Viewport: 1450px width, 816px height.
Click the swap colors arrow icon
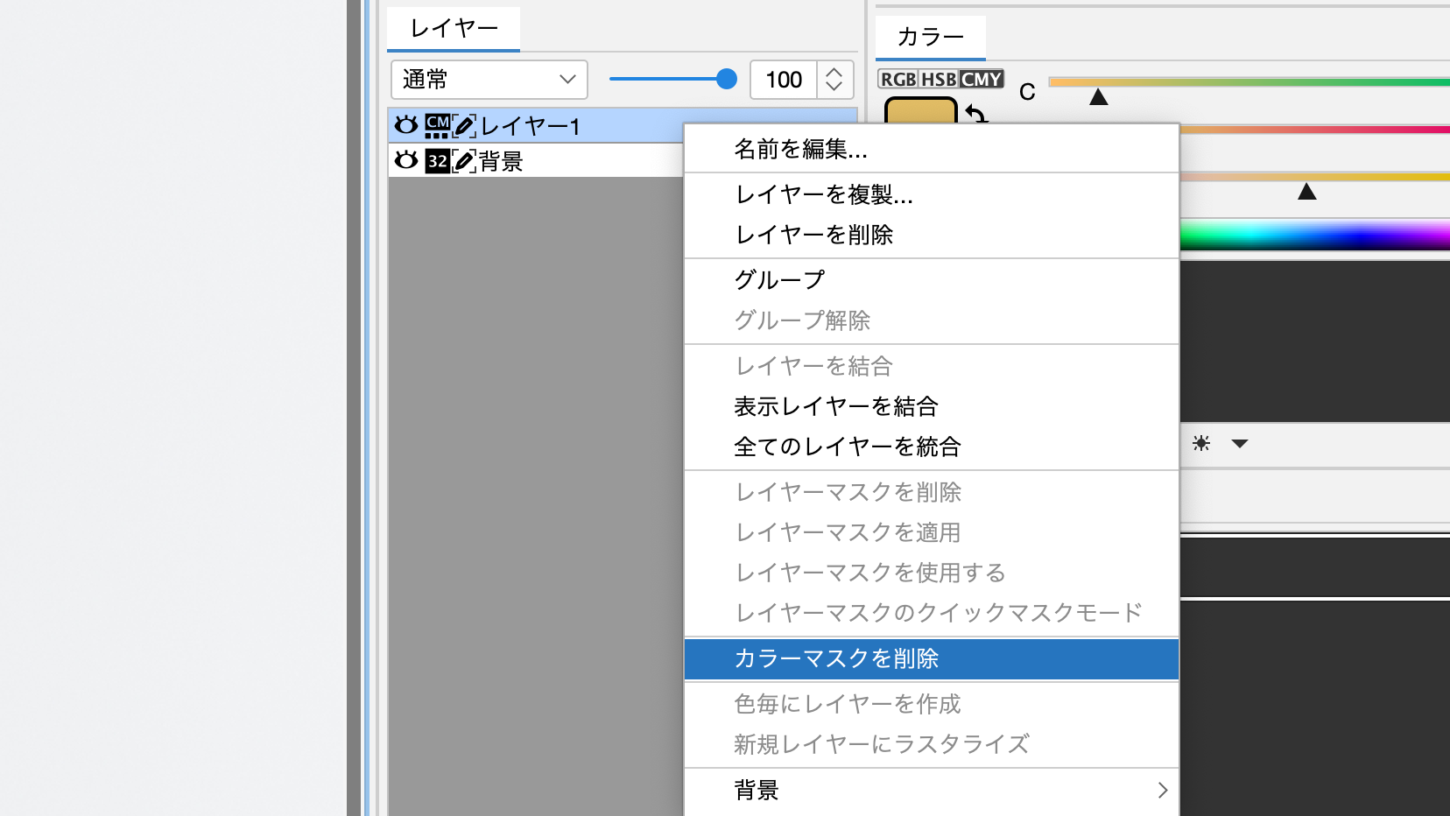pos(976,115)
